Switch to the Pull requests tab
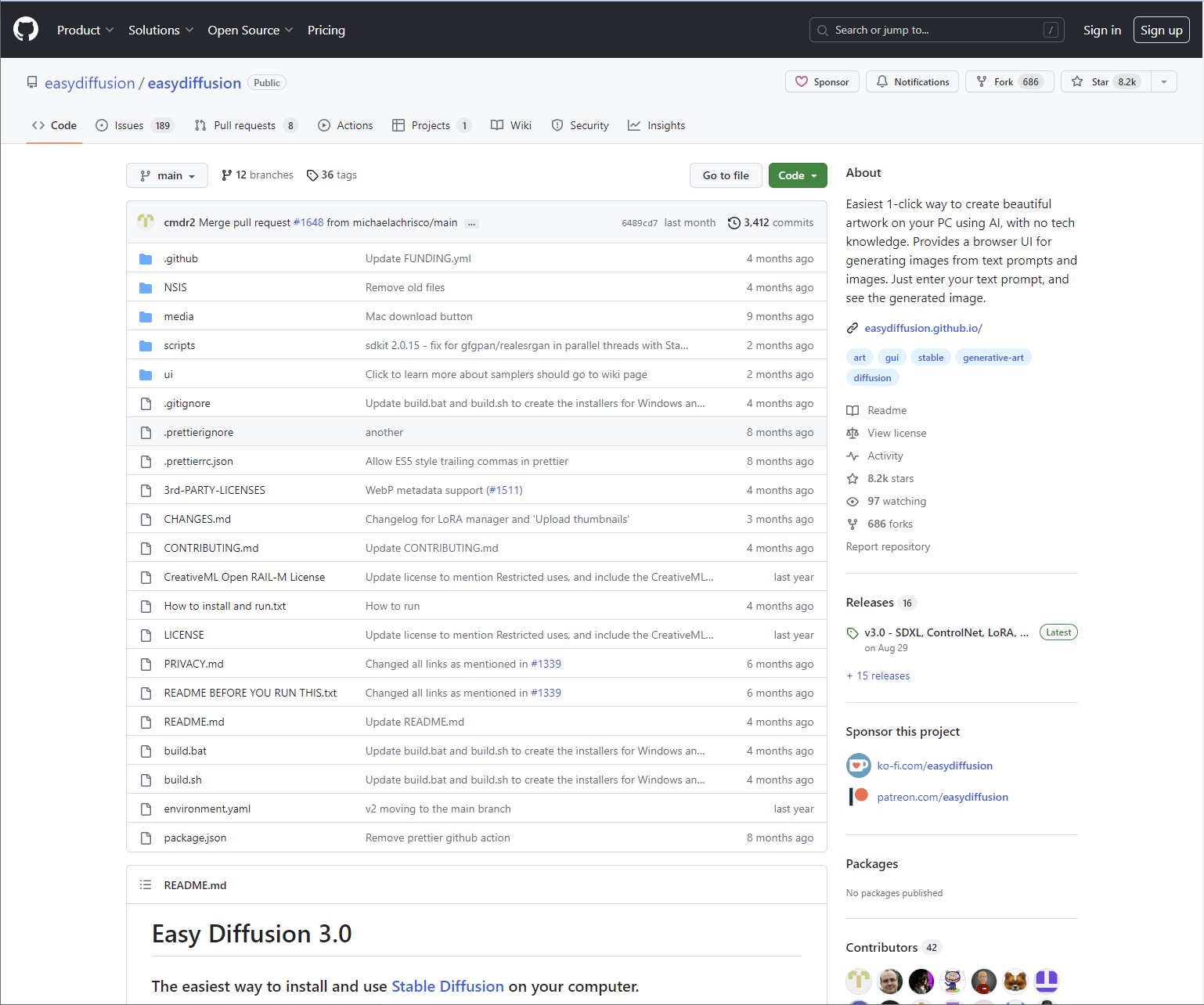Viewport: 1204px width, 1005px height. (x=246, y=125)
